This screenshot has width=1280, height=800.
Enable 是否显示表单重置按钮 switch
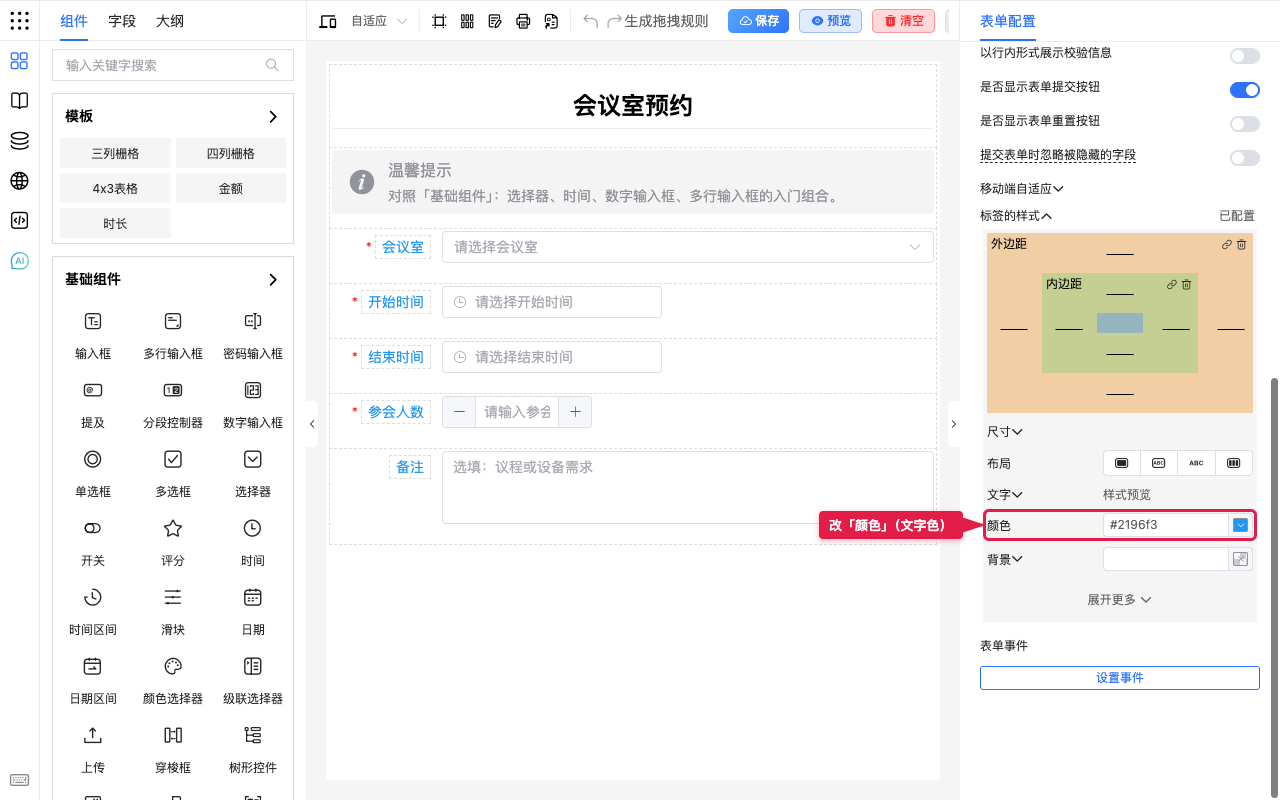pyautogui.click(x=1245, y=124)
